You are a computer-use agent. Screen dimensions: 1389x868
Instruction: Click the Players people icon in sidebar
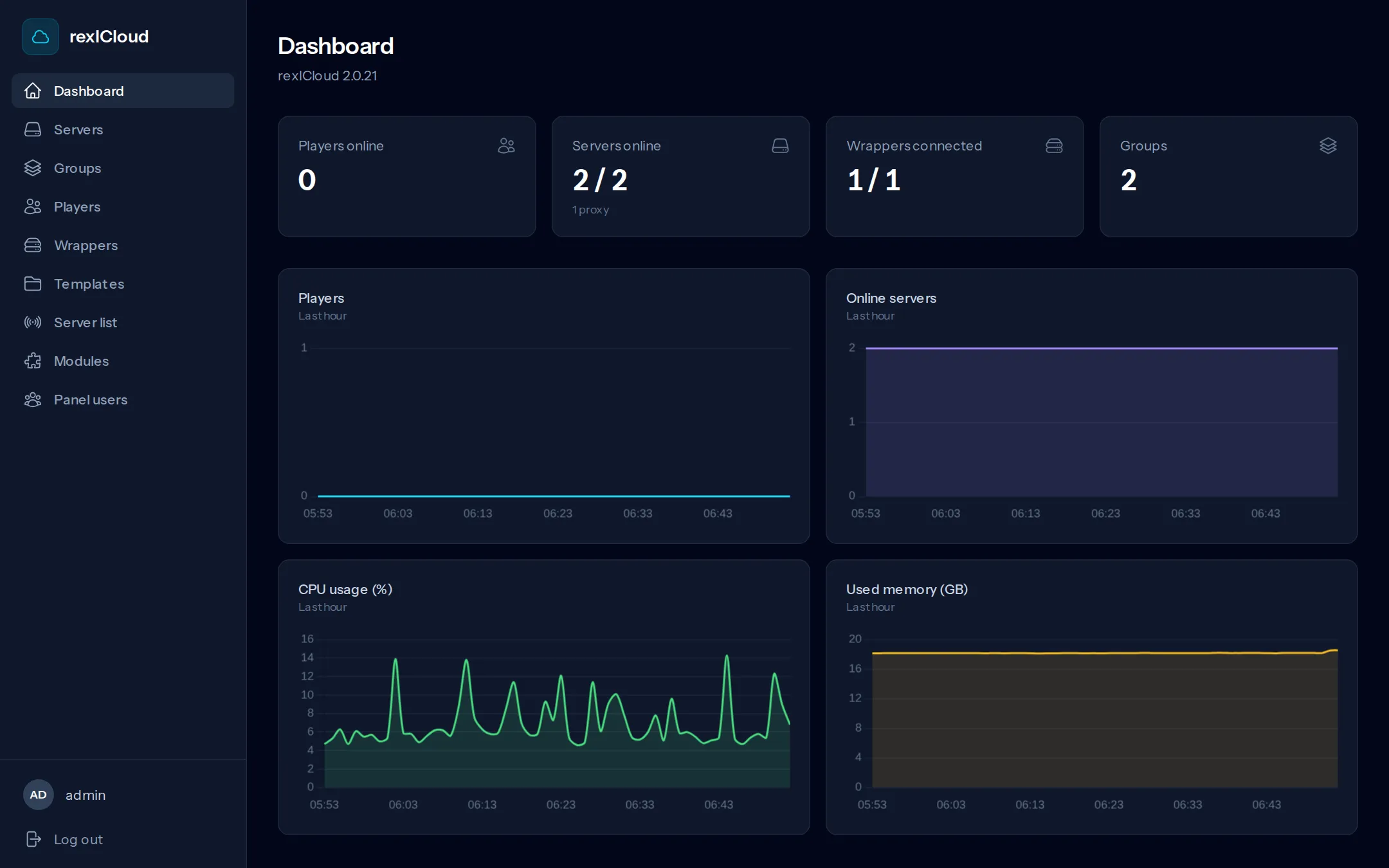tap(33, 206)
